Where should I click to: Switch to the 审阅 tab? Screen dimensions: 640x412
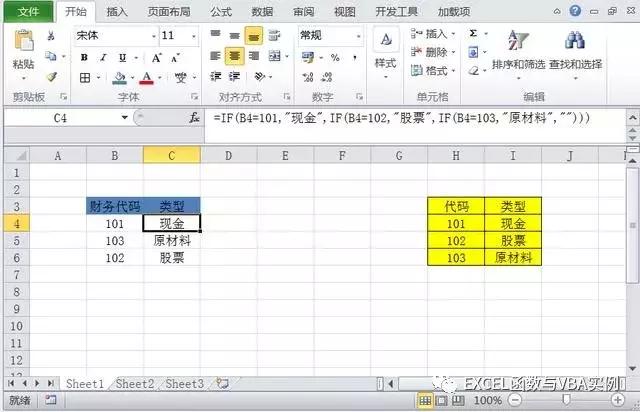[303, 11]
